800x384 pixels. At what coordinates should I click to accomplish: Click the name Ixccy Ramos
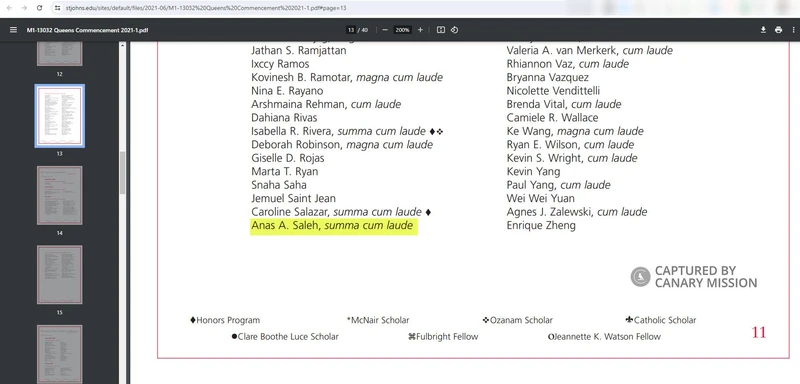[x=280, y=64]
